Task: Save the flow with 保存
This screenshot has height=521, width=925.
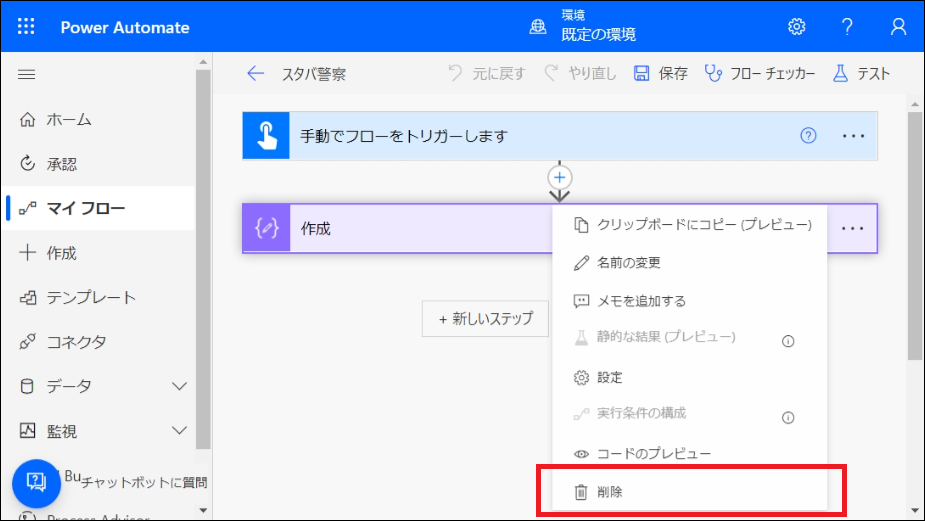Action: click(x=660, y=73)
